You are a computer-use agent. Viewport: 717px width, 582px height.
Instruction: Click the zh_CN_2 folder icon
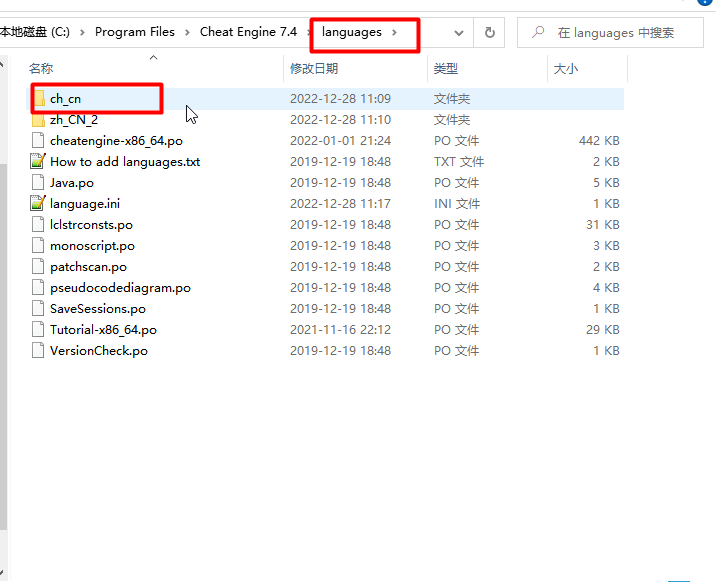[38, 120]
